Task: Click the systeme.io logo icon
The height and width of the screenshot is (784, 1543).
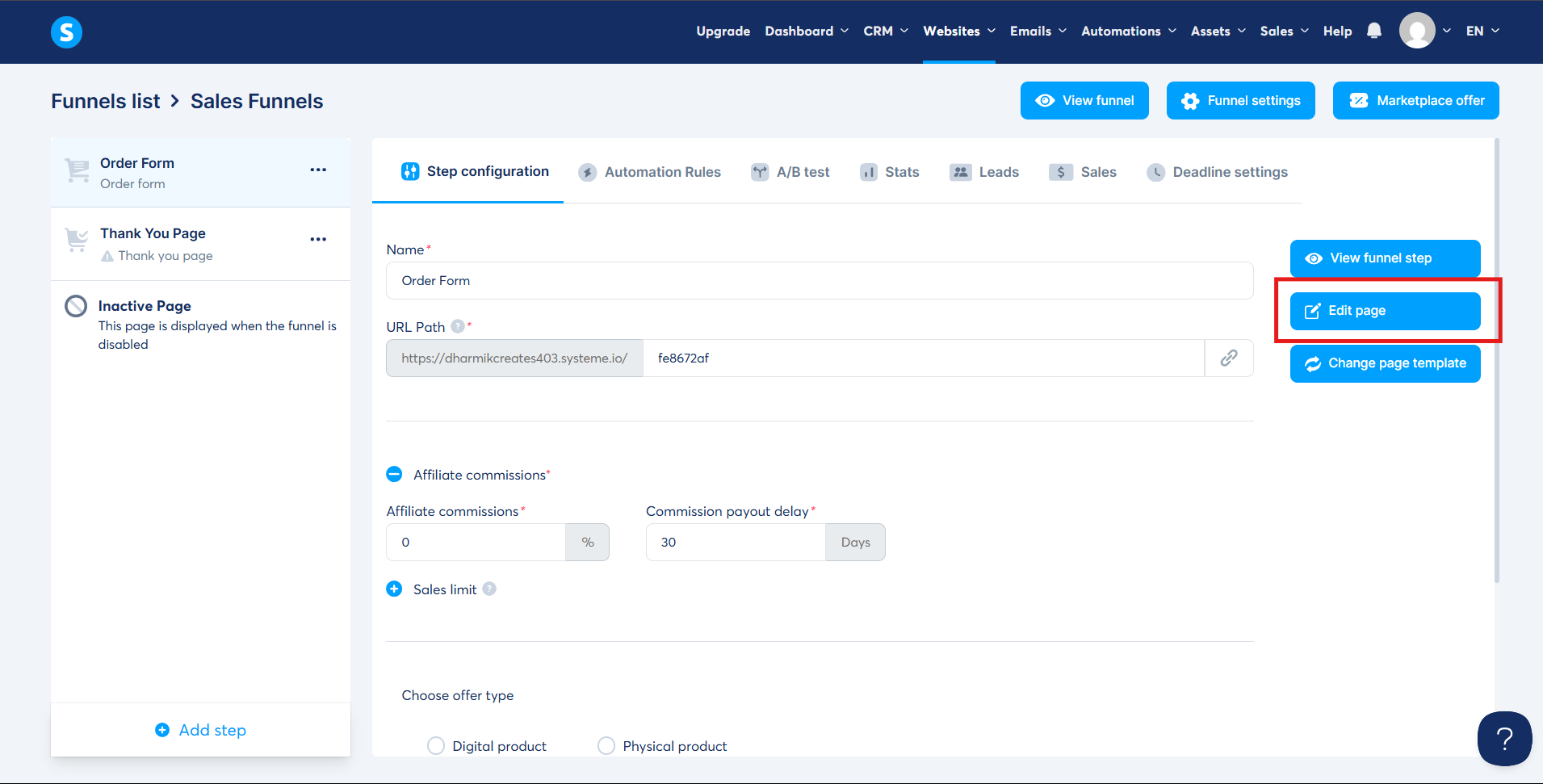Action: (66, 32)
